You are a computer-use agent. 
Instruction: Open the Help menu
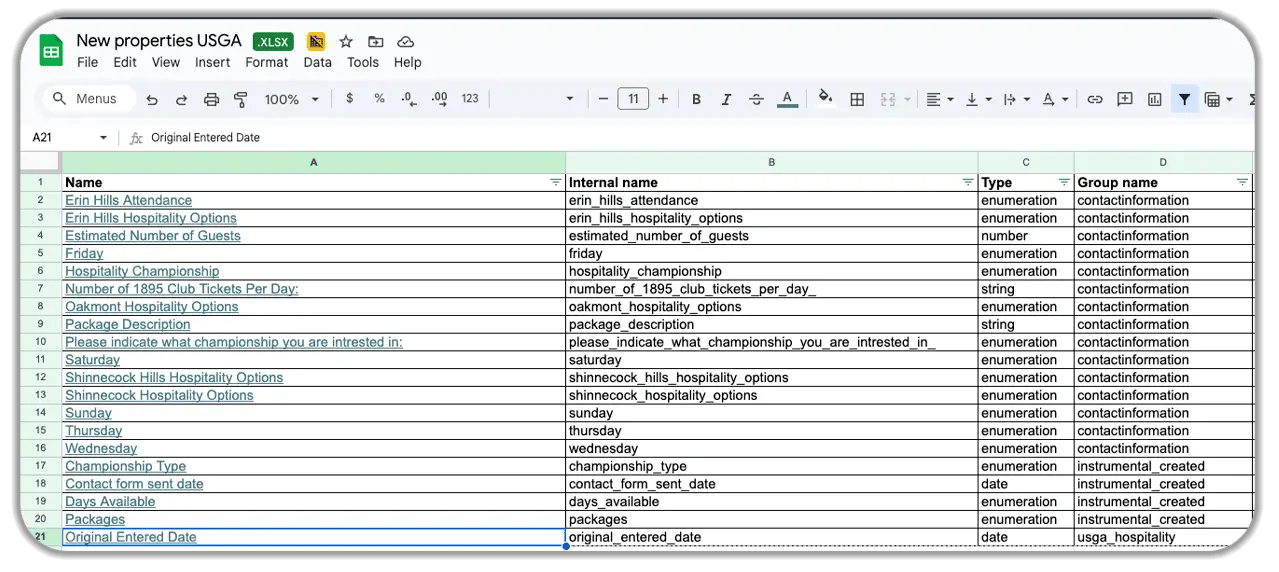(x=407, y=62)
